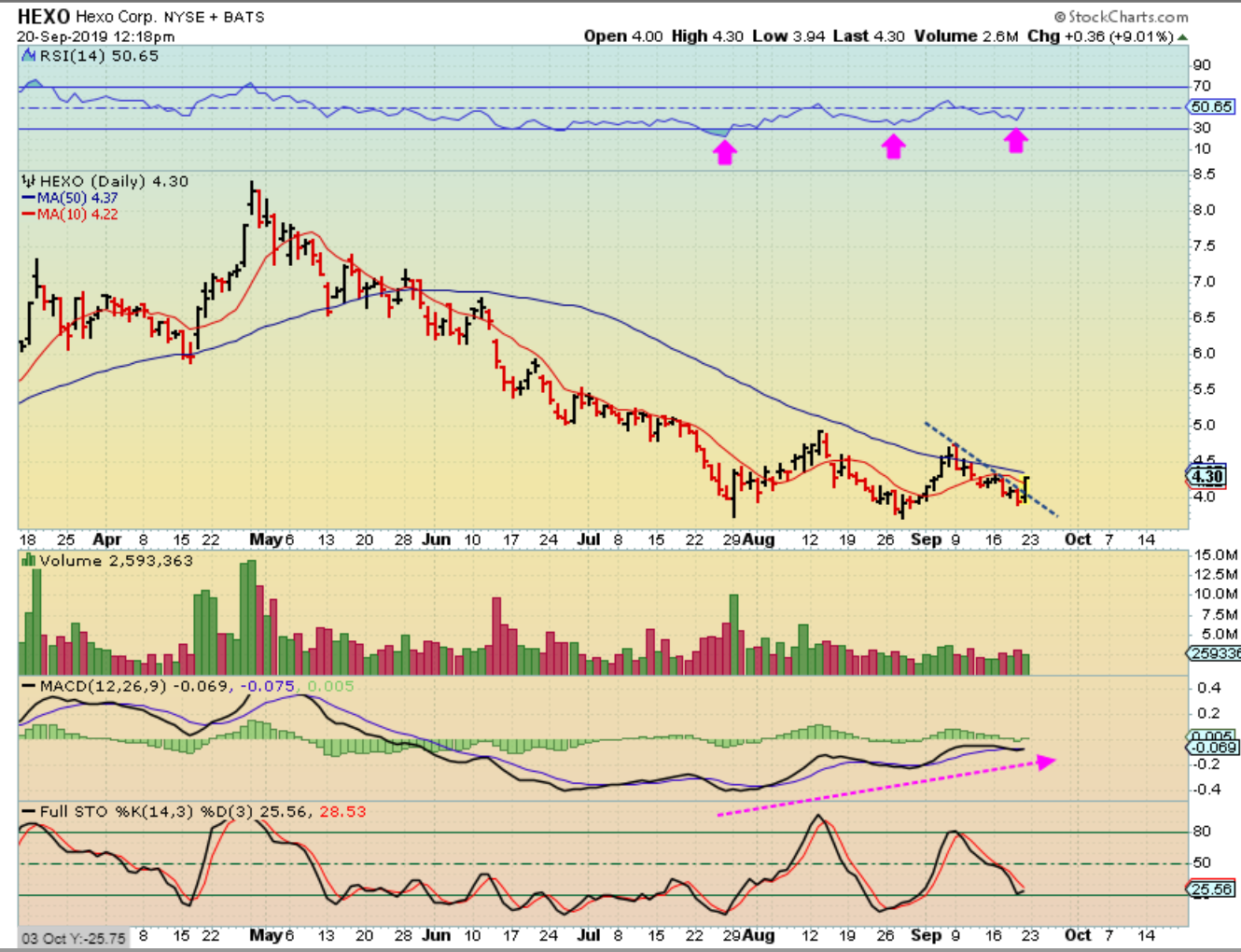The image size is (1241, 952).
Task: Select the 50.65 RSI value tag on right axis
Action: (x=1212, y=107)
